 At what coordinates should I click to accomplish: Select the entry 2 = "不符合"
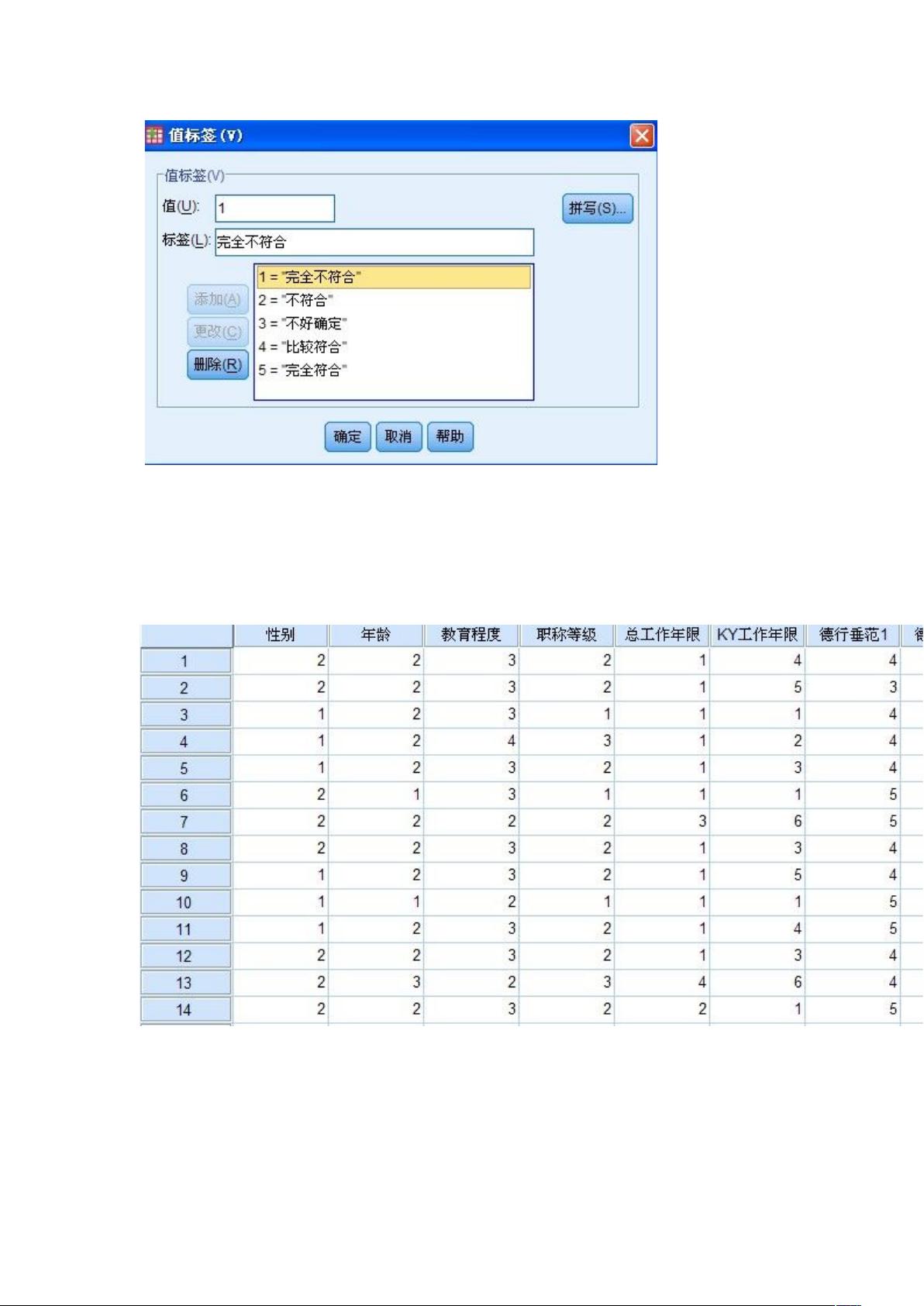pos(394,300)
